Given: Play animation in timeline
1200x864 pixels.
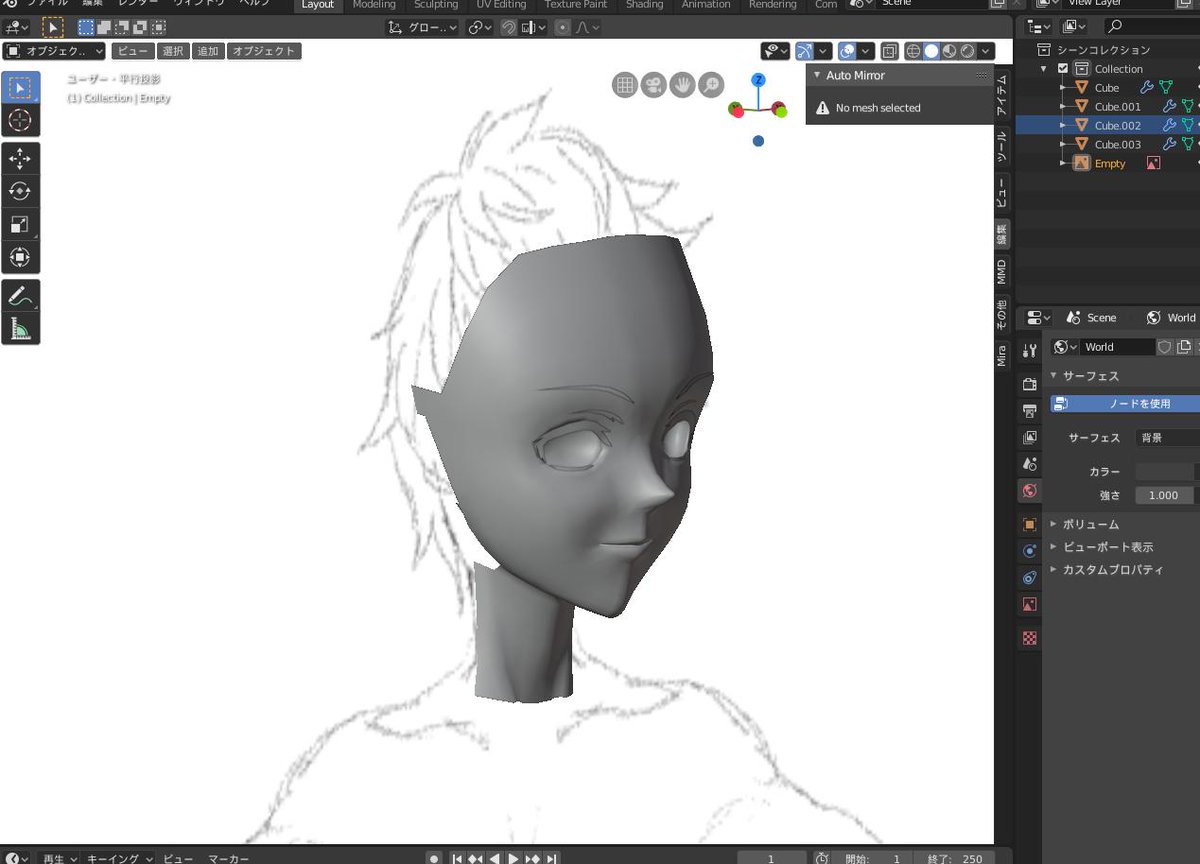Looking at the screenshot, I should tap(513, 858).
